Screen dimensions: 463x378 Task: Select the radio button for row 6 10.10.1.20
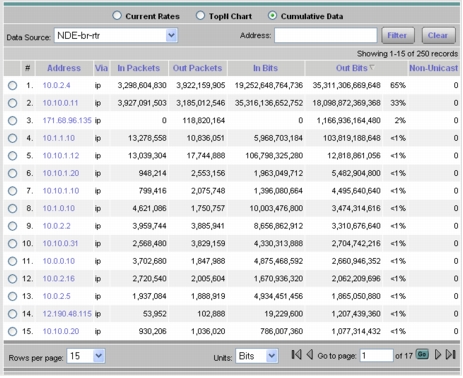tap(12, 173)
